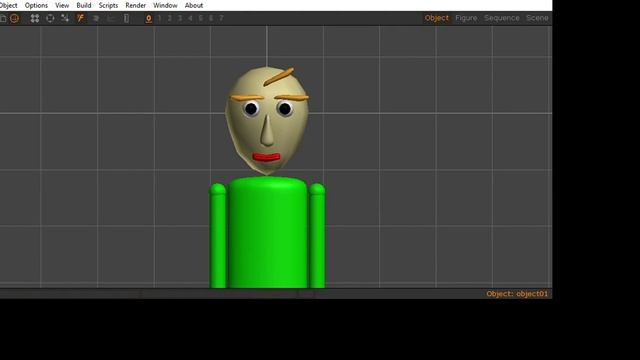Select the character's red mouth

(267, 157)
